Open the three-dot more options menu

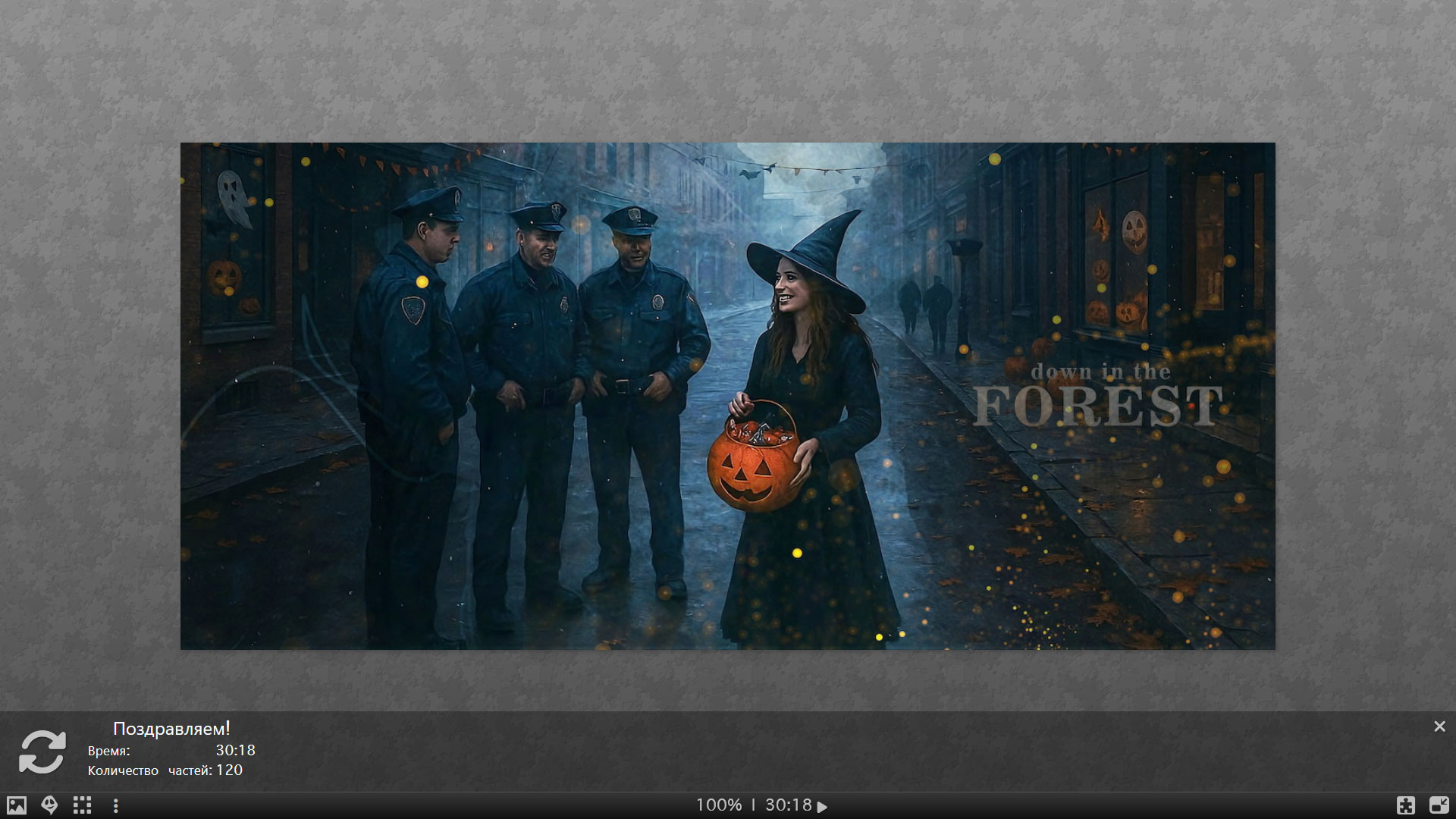[x=115, y=805]
